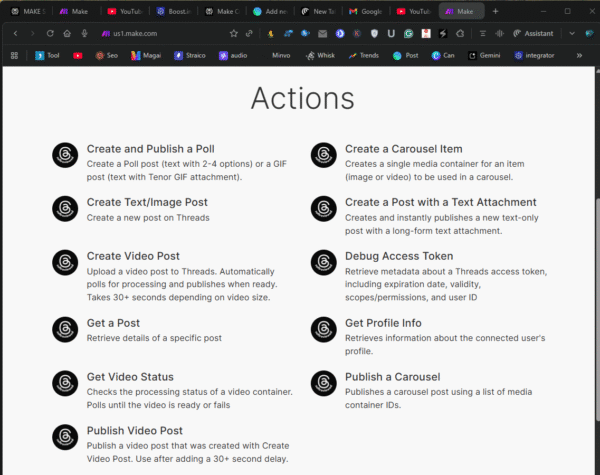The height and width of the screenshot is (475, 600).
Task: Open Publish Video Post action
Action: click(135, 431)
